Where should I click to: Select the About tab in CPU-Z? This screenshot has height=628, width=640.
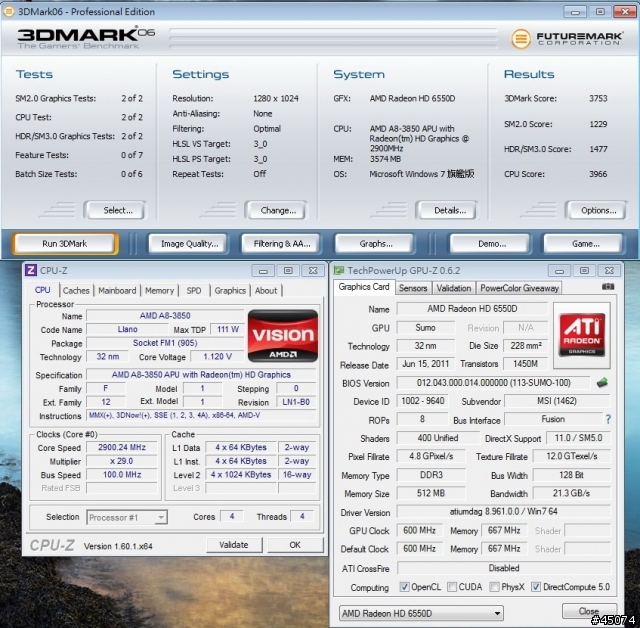[266, 291]
